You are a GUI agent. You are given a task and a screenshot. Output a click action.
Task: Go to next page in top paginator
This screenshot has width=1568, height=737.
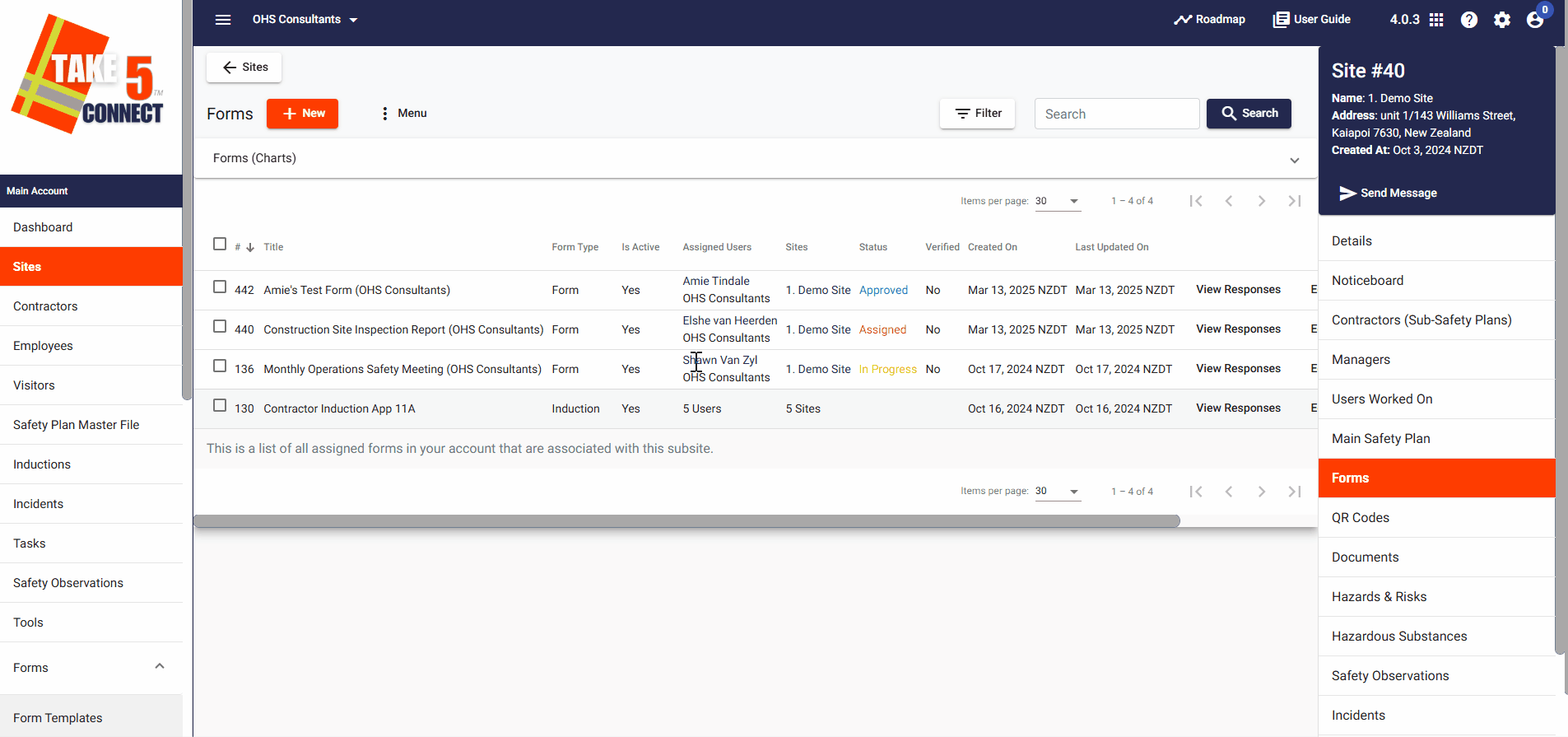(1262, 201)
